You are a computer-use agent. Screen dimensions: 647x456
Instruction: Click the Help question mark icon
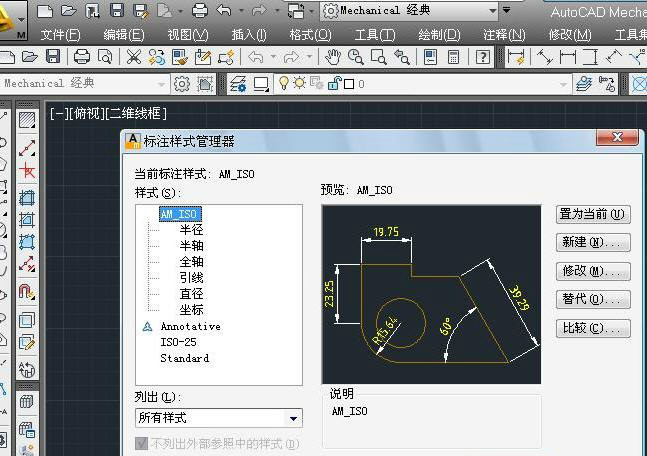point(482,57)
